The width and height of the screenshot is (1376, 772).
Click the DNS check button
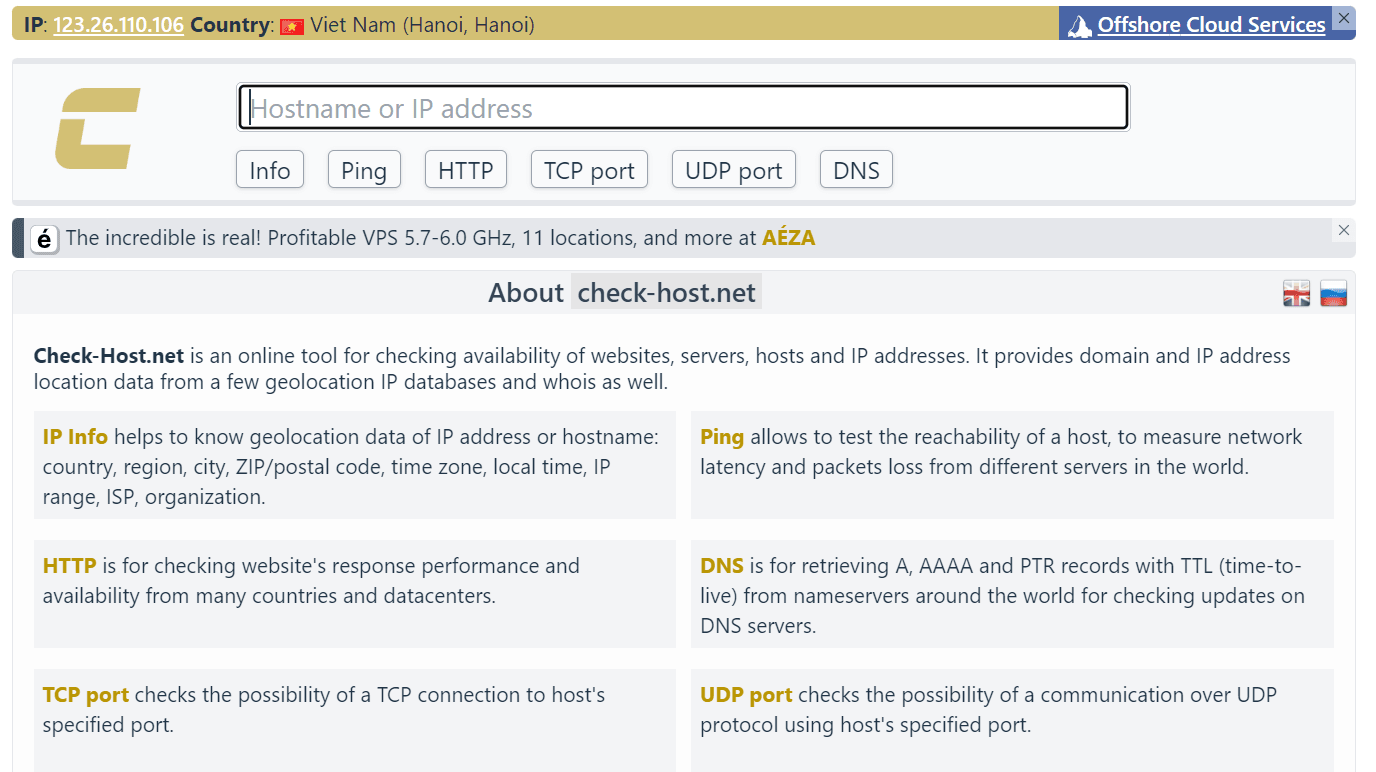tap(856, 170)
